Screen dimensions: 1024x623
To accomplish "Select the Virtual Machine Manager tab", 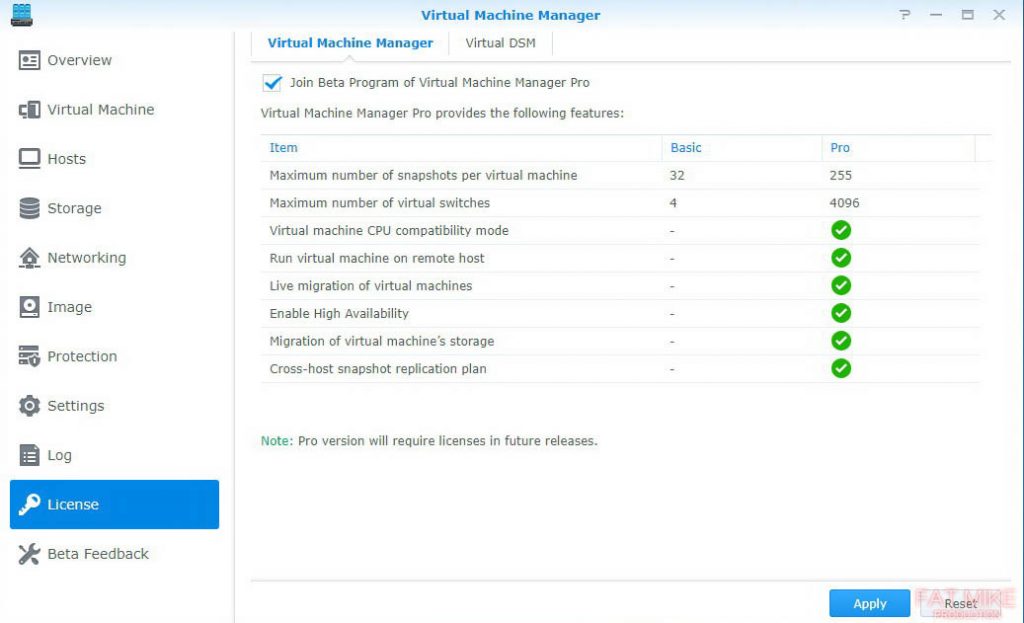I will click(x=350, y=43).
